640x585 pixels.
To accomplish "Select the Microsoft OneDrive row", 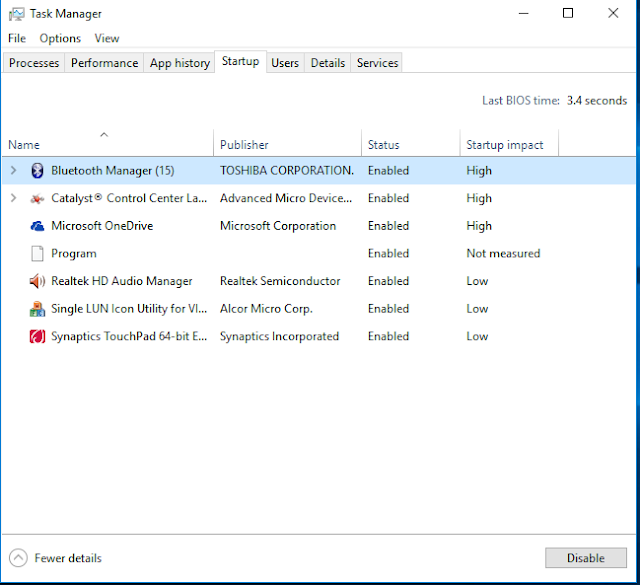I will coord(319,226).
